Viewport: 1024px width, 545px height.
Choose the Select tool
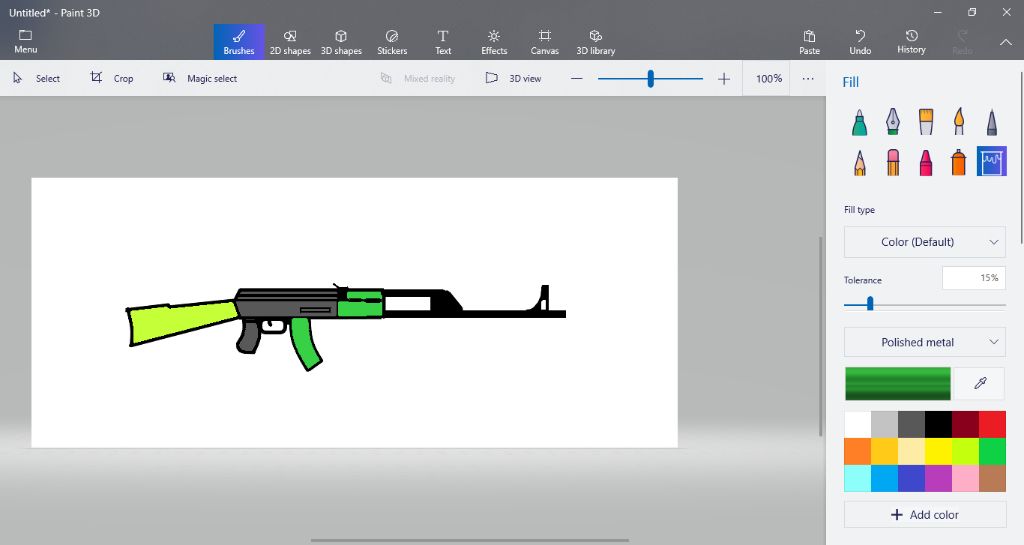[x=37, y=78]
